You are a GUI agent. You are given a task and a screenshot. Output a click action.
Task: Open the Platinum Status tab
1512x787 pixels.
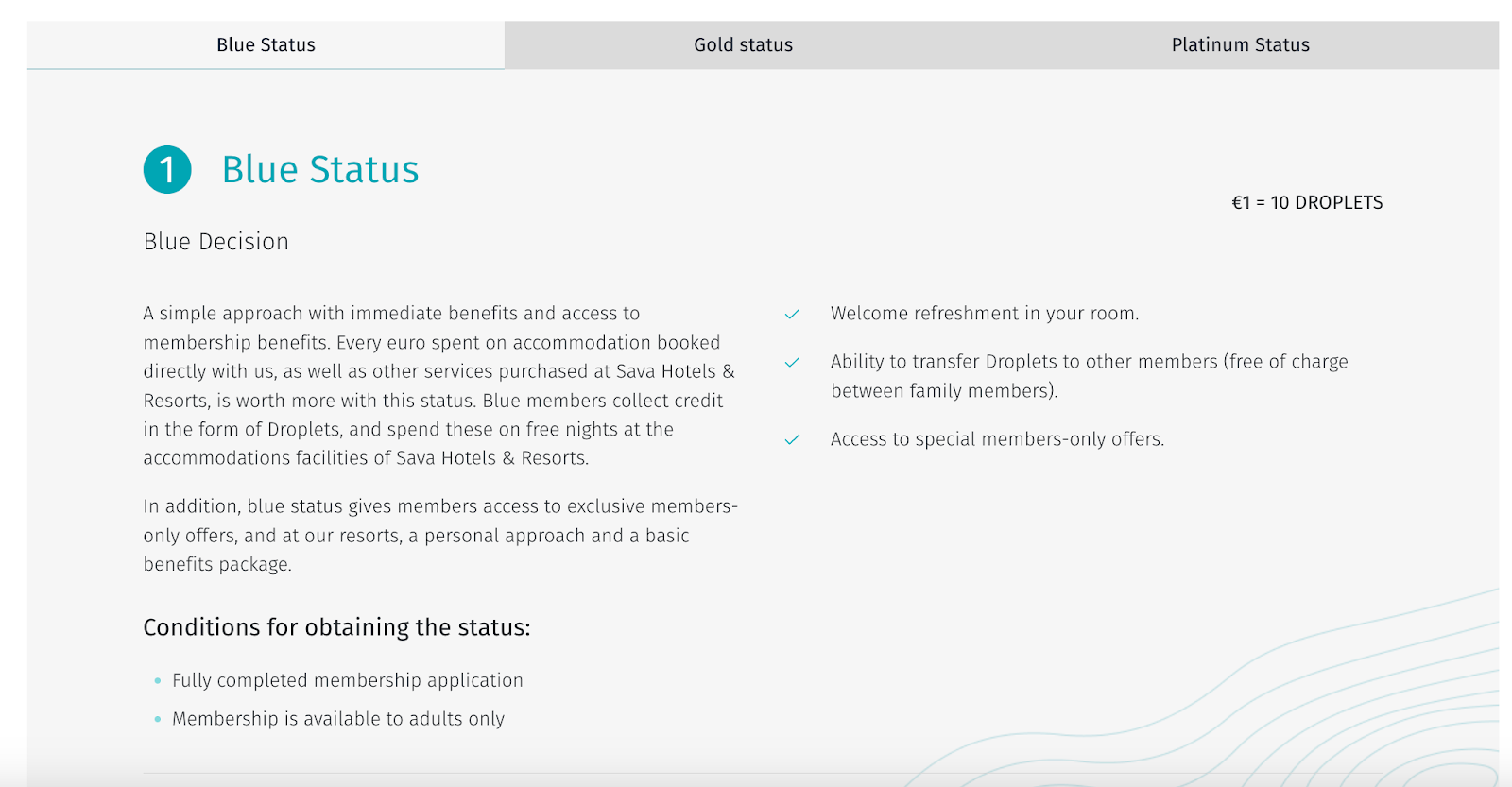coord(1240,45)
